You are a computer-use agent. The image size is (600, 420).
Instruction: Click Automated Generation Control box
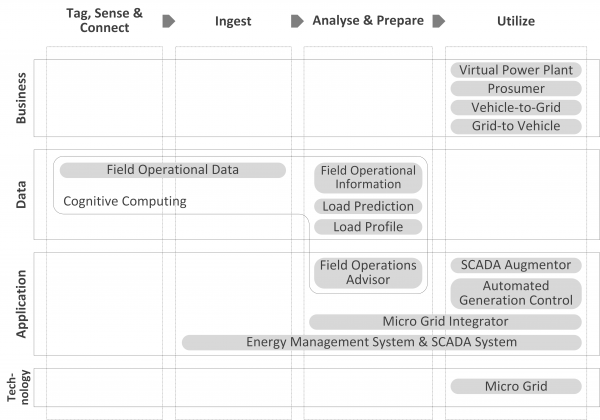515,293
